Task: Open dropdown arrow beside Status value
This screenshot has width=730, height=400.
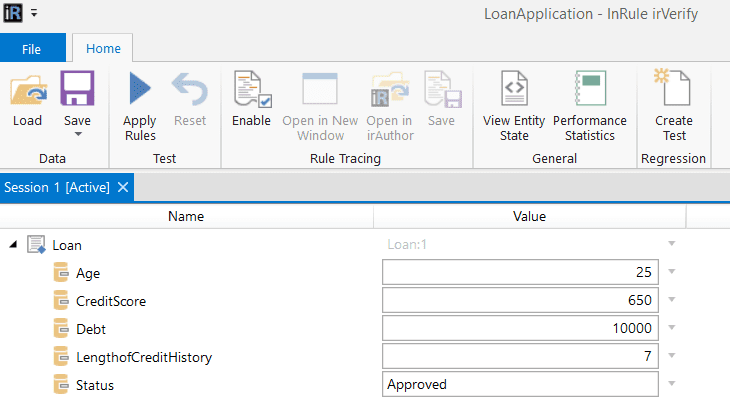Action: coord(672,384)
